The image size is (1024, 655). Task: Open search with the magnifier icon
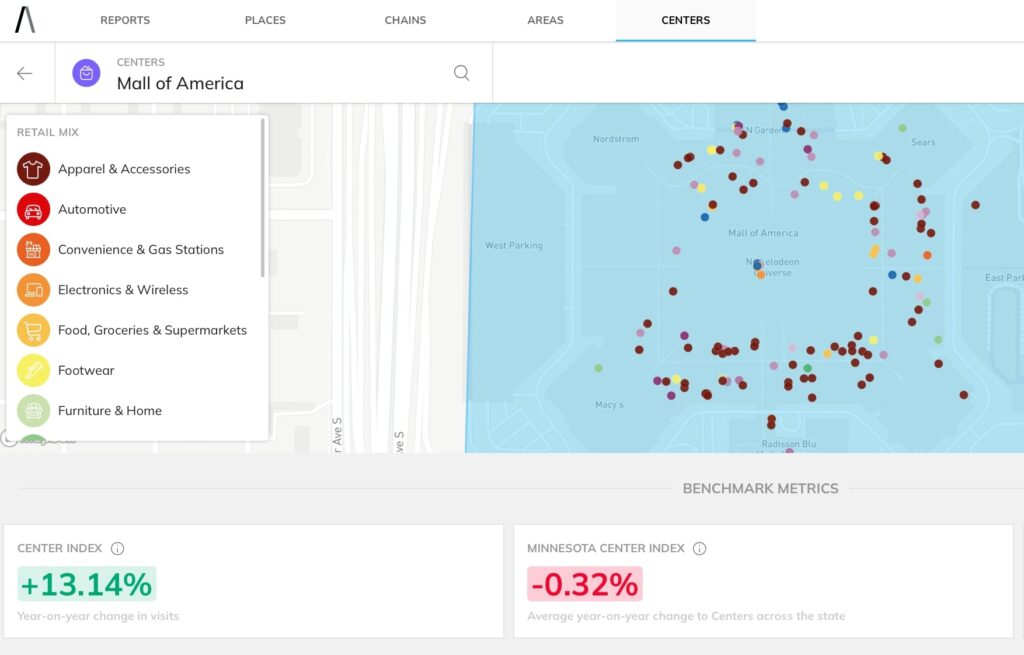(x=461, y=72)
